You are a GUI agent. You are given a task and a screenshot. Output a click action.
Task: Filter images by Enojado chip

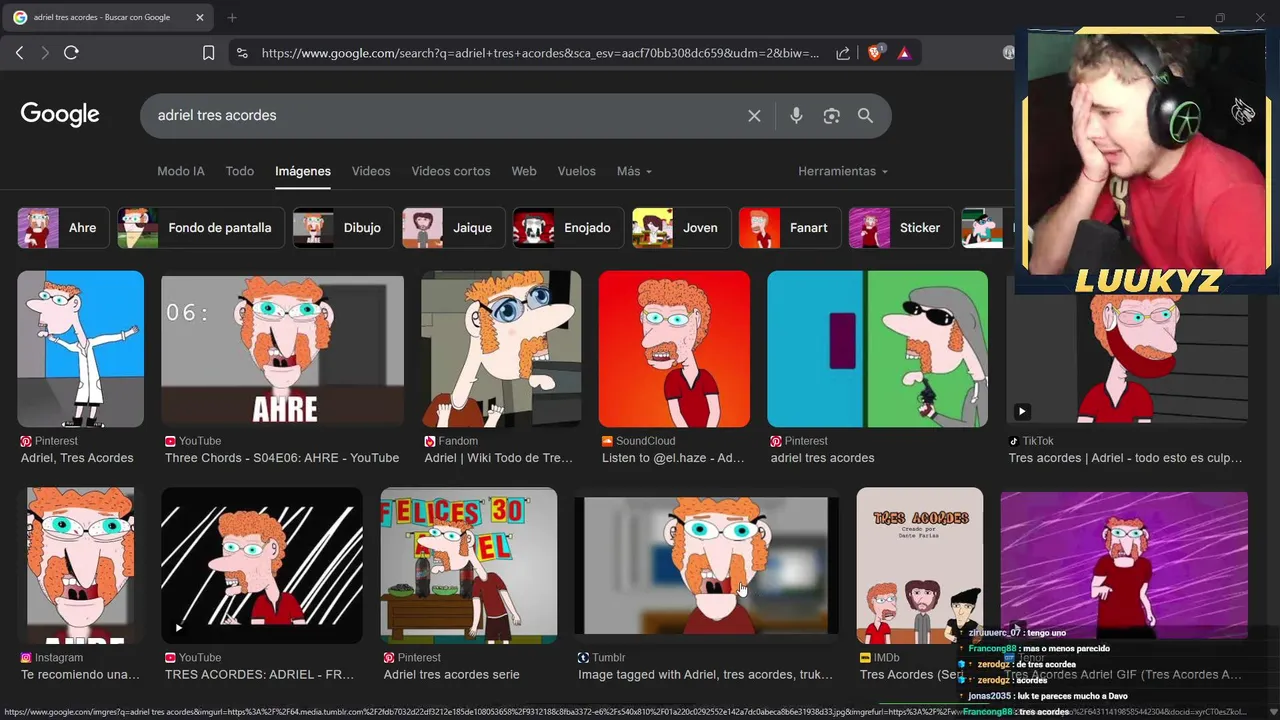[568, 228]
